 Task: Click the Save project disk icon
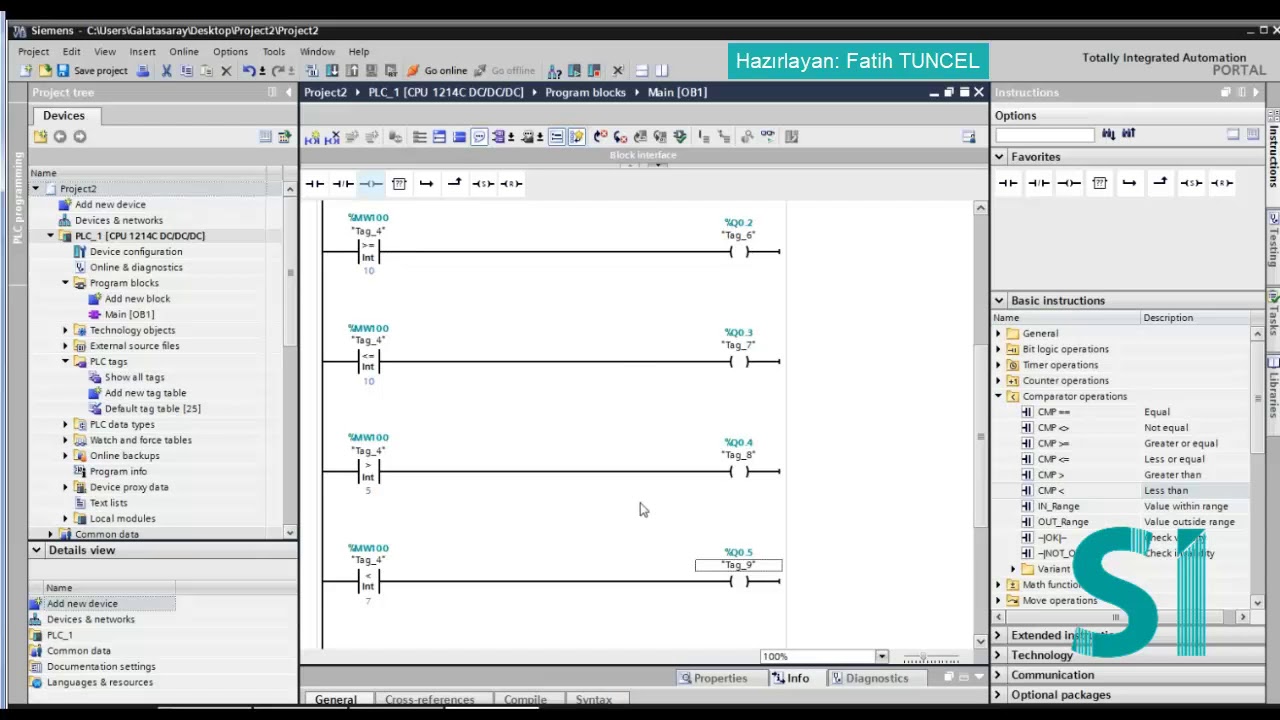click(62, 71)
